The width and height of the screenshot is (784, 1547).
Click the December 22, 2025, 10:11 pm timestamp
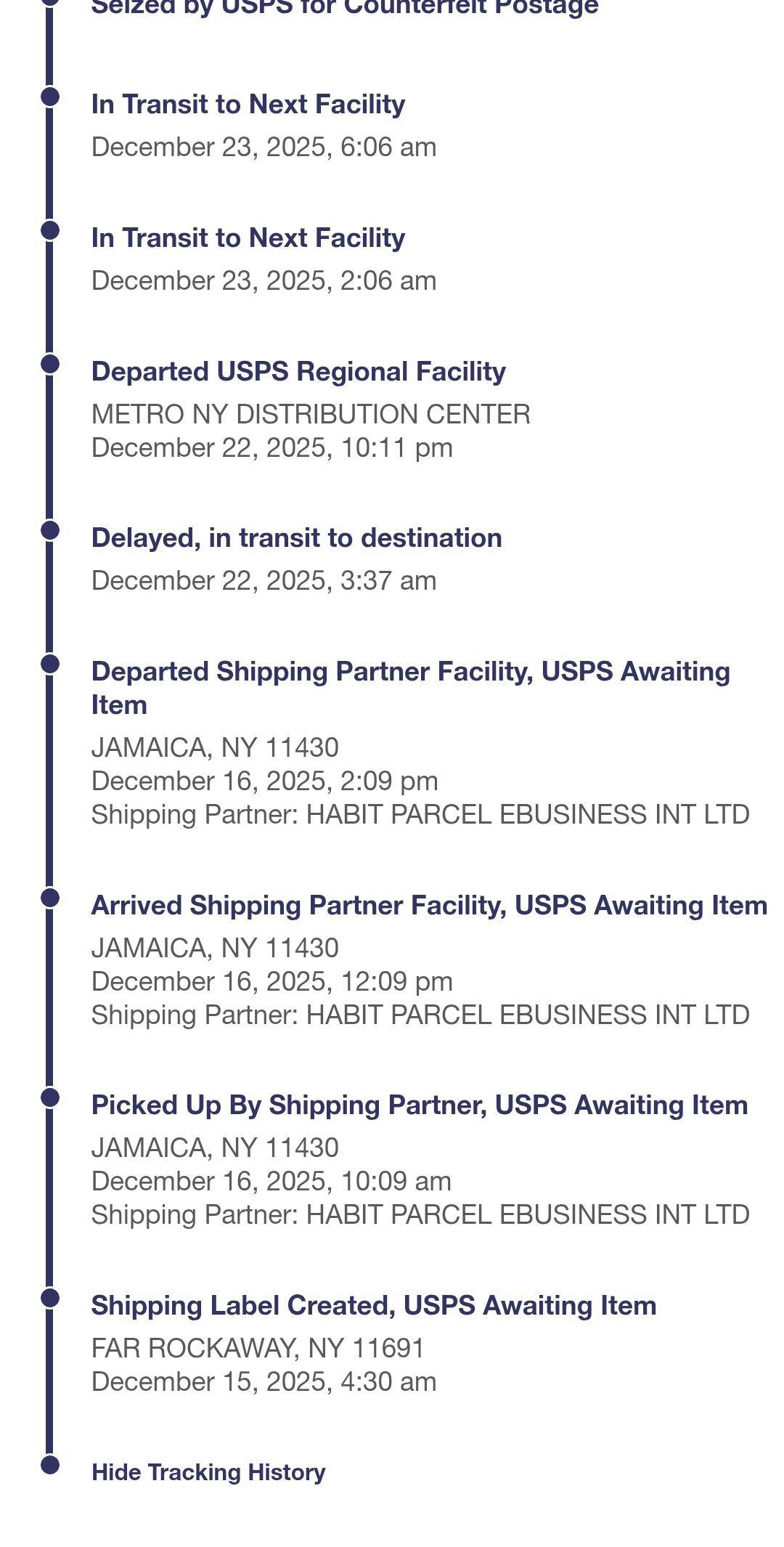click(271, 447)
